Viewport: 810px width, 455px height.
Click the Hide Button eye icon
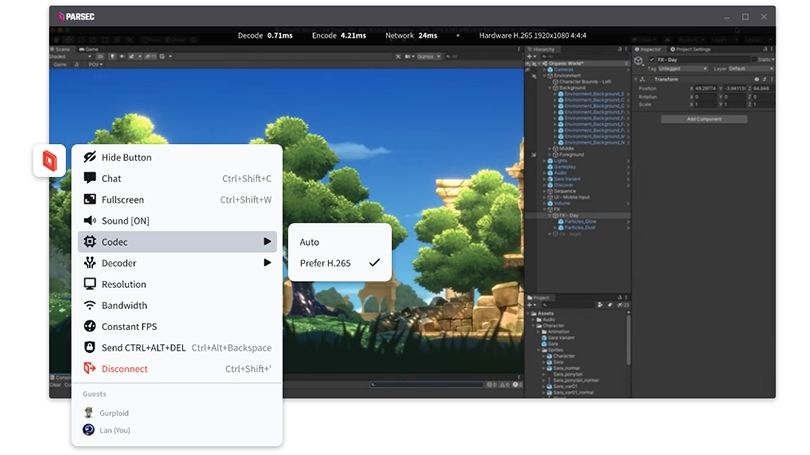(x=90, y=157)
